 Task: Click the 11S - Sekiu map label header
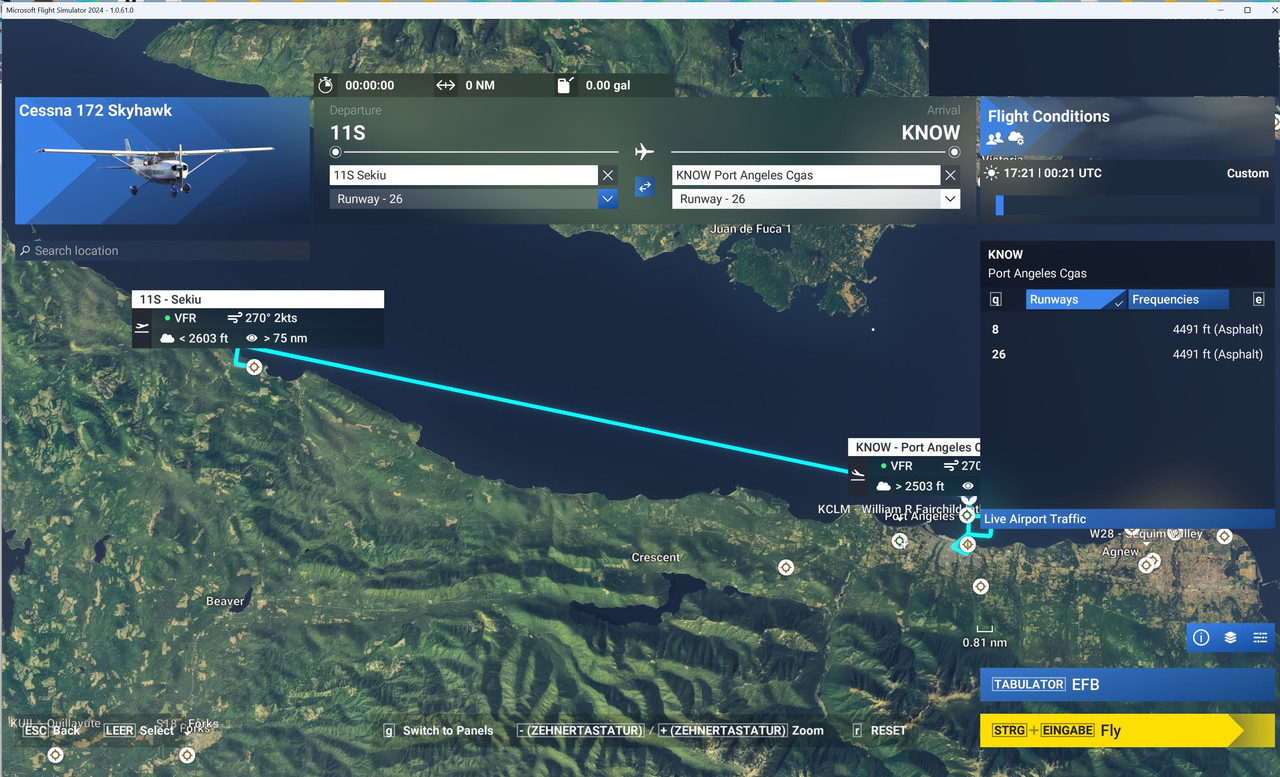[258, 299]
